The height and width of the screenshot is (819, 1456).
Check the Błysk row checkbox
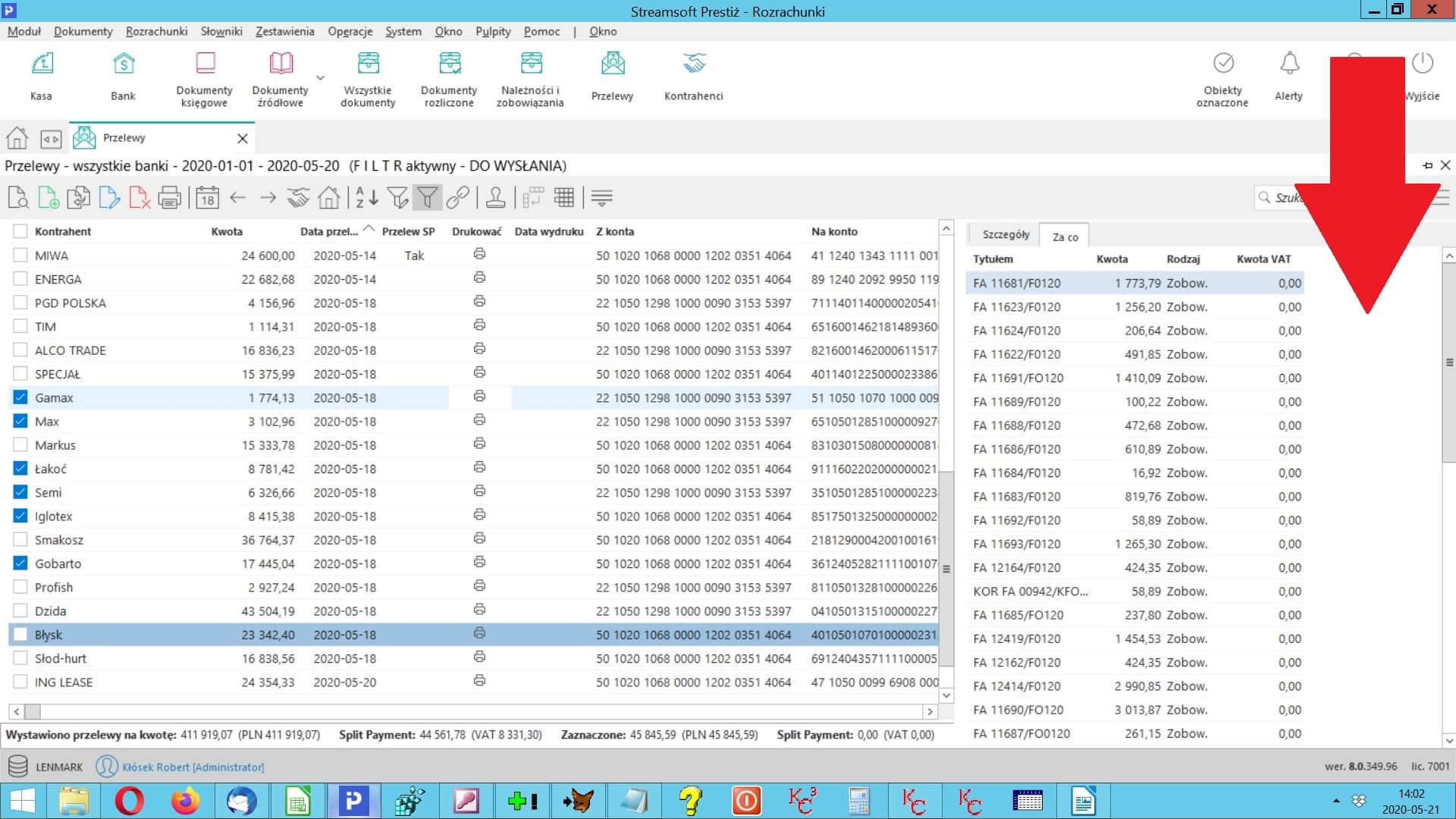20,635
